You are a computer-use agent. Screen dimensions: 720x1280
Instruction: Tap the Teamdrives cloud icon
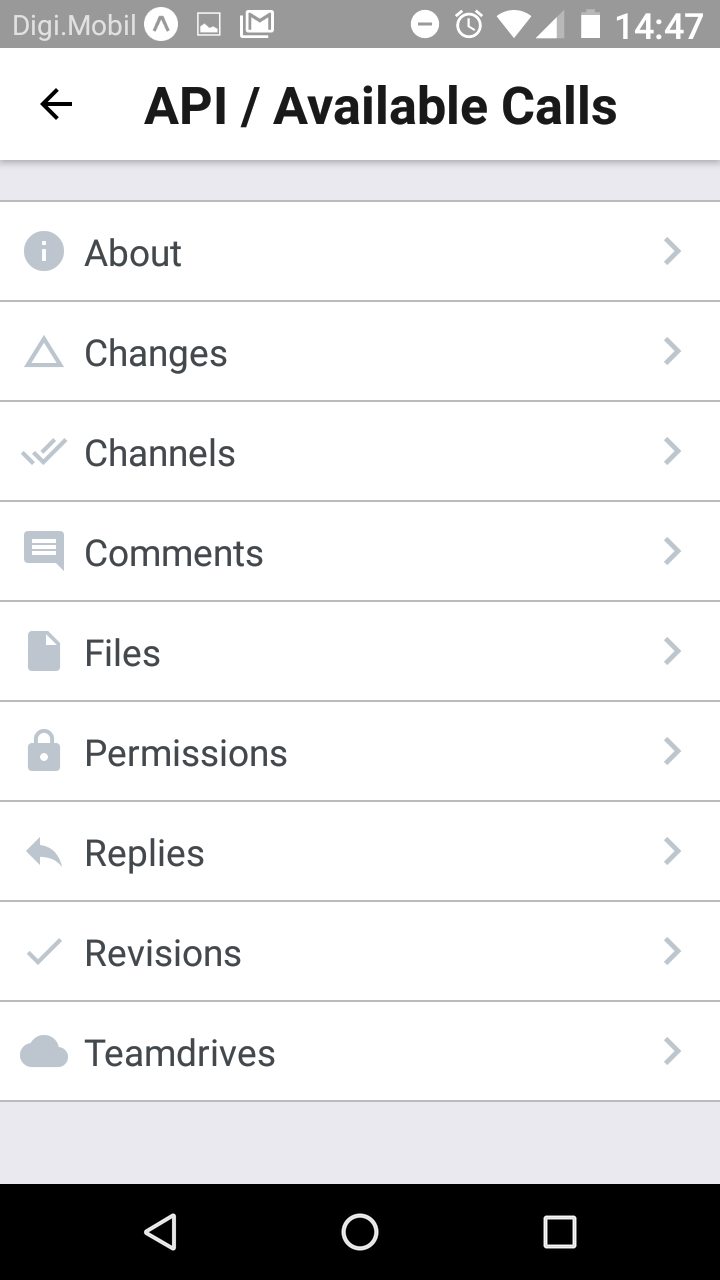click(44, 1052)
